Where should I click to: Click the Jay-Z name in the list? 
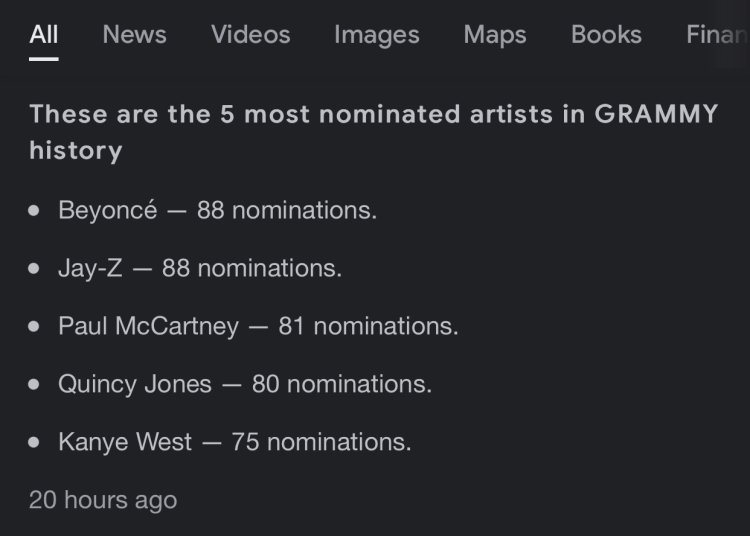(90, 269)
